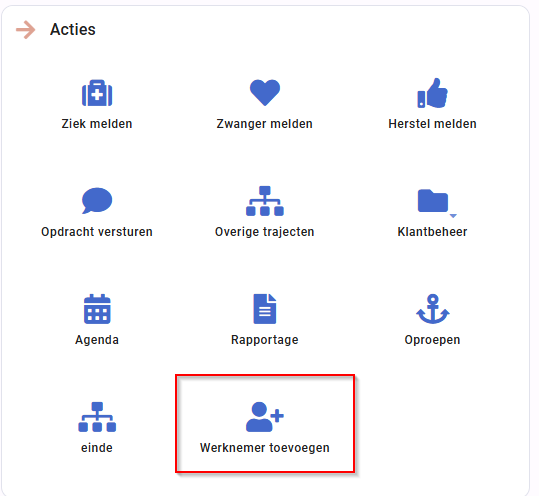Expand the small arrow beside Klantbeheer folder
Image resolution: width=539 pixels, height=496 pixels.
[453, 216]
